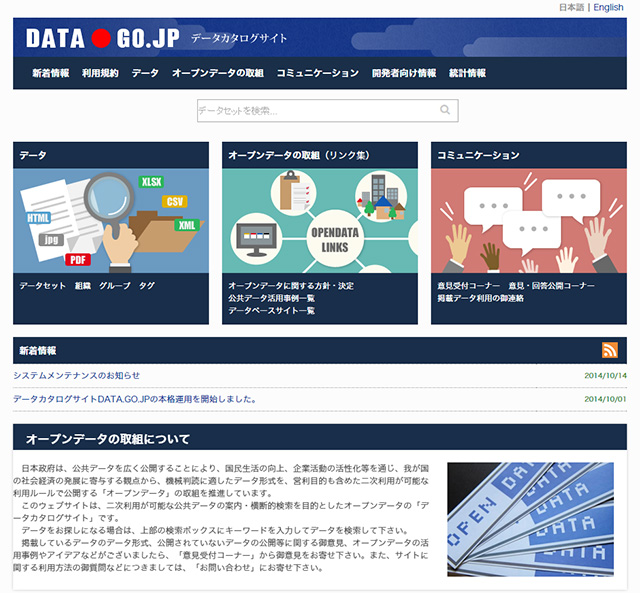This screenshot has height=593, width=640.
Task: Click the OPEN DATA cards photo
Action: coord(530,519)
